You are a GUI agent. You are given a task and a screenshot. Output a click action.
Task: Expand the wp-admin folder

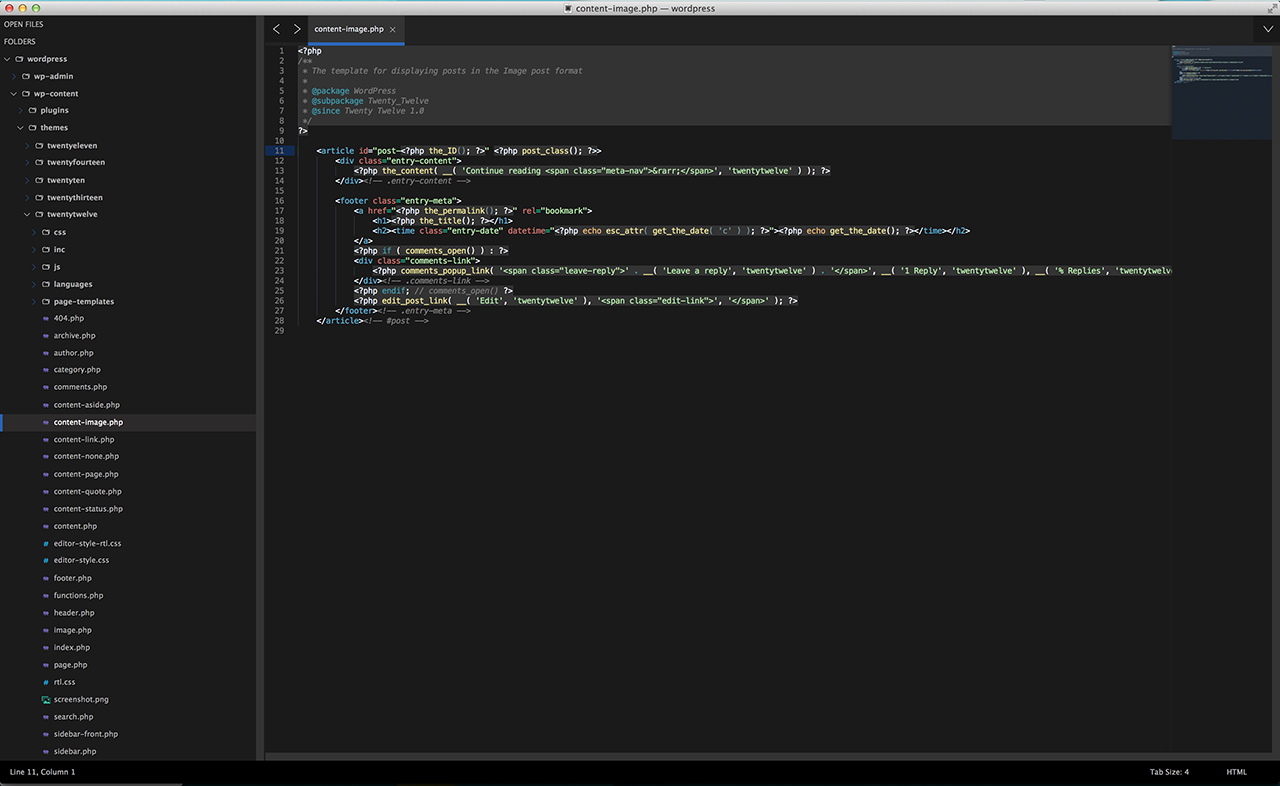click(12, 76)
